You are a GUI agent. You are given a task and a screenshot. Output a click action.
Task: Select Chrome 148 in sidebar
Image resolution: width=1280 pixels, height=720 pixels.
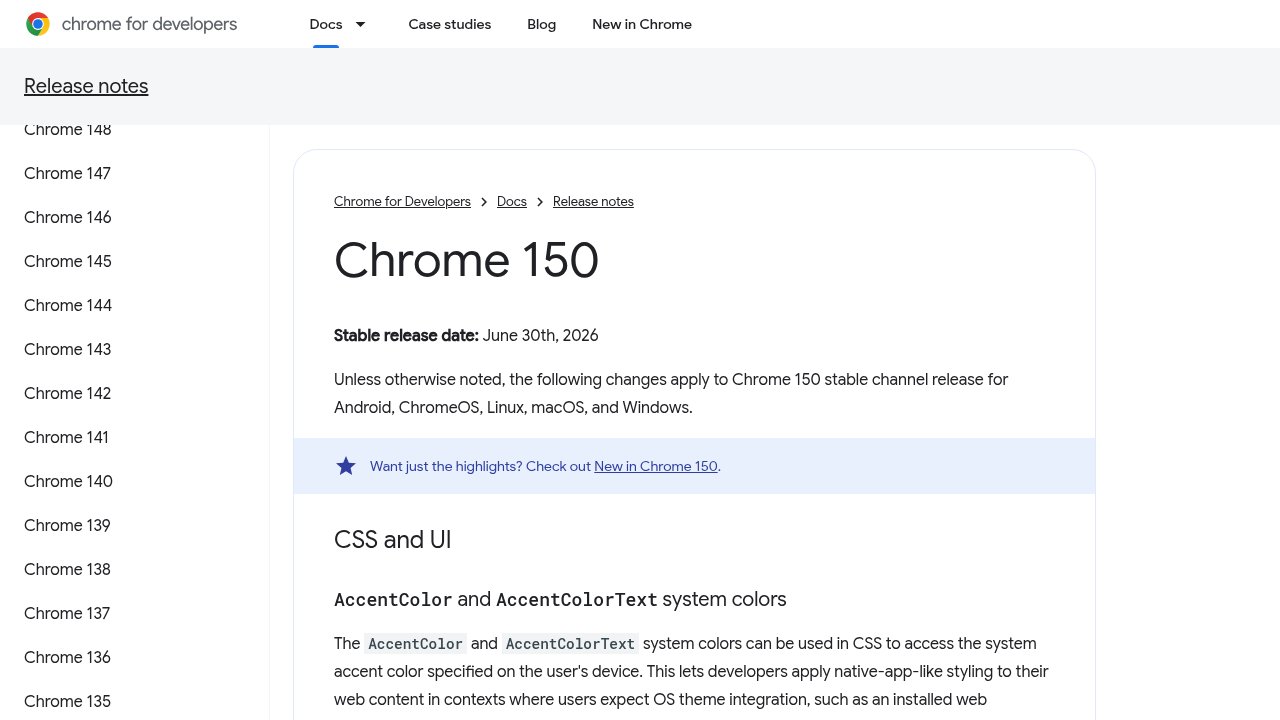click(68, 130)
